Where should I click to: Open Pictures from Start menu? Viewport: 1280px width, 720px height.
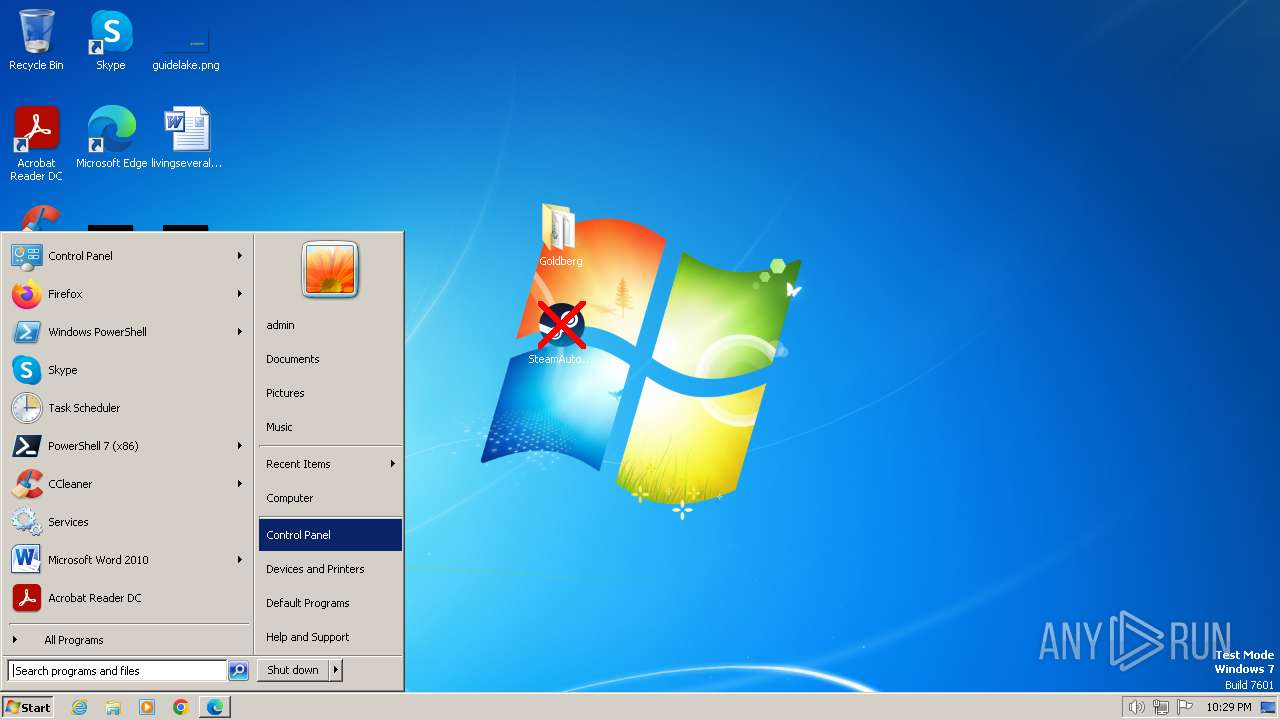tap(330, 393)
